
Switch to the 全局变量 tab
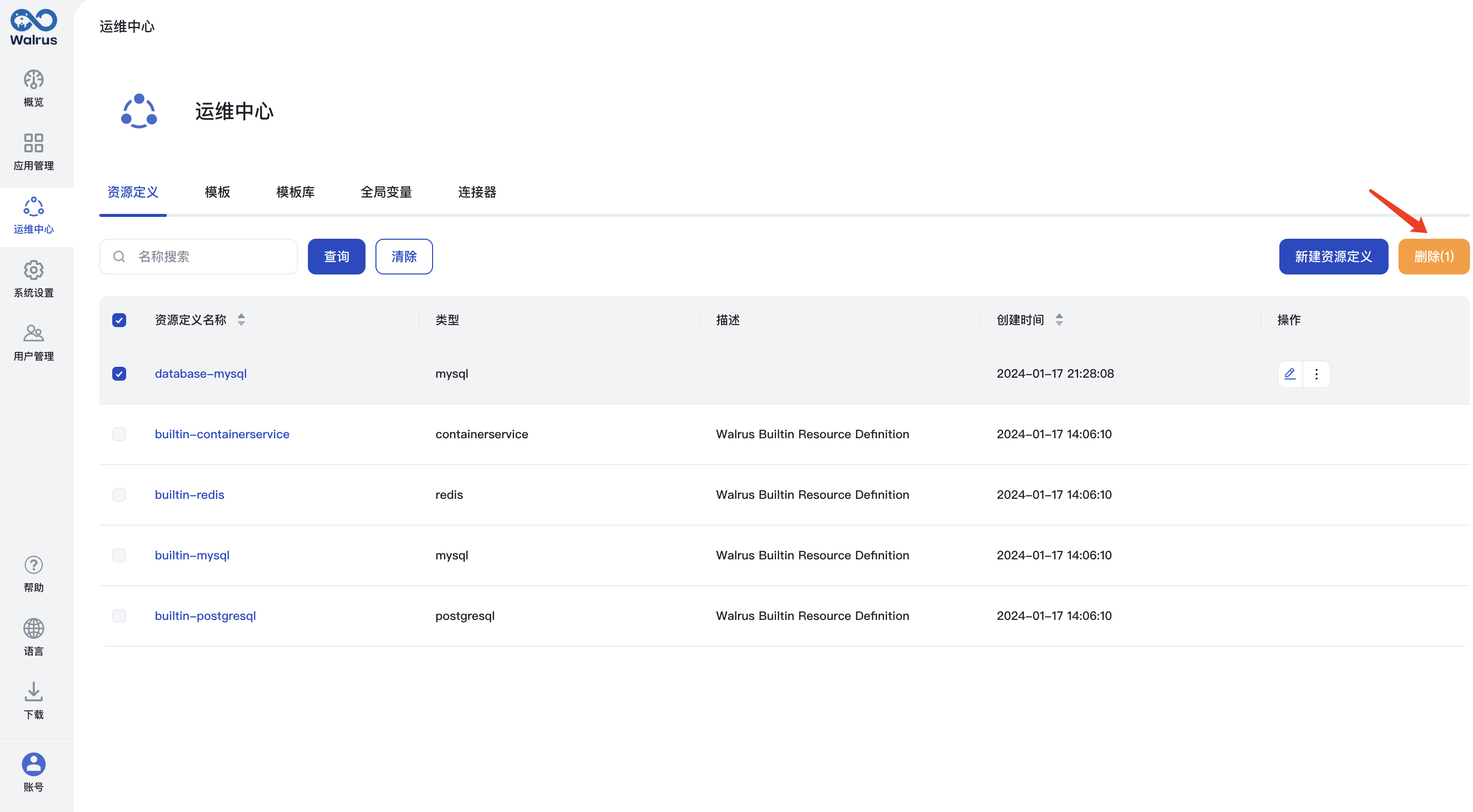(386, 192)
